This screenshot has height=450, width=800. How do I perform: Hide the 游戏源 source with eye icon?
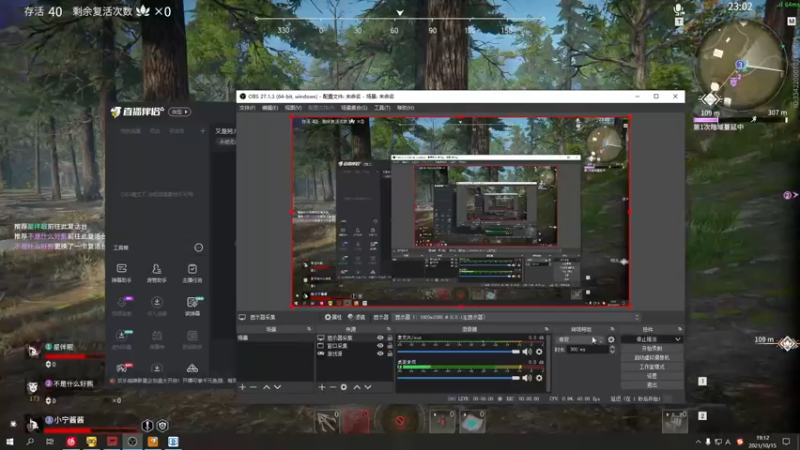pos(380,353)
